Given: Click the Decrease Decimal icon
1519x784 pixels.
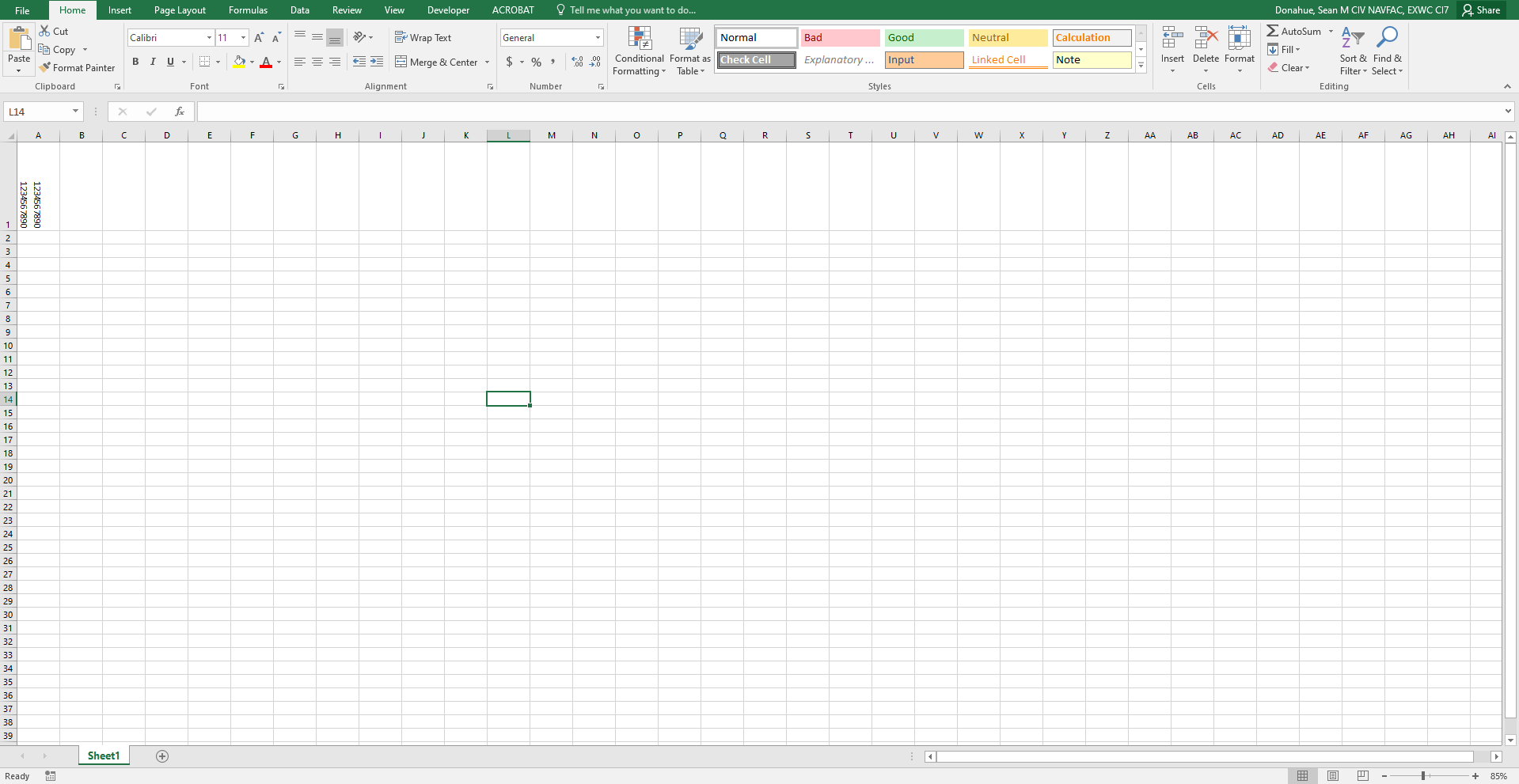Looking at the screenshot, I should click(595, 62).
